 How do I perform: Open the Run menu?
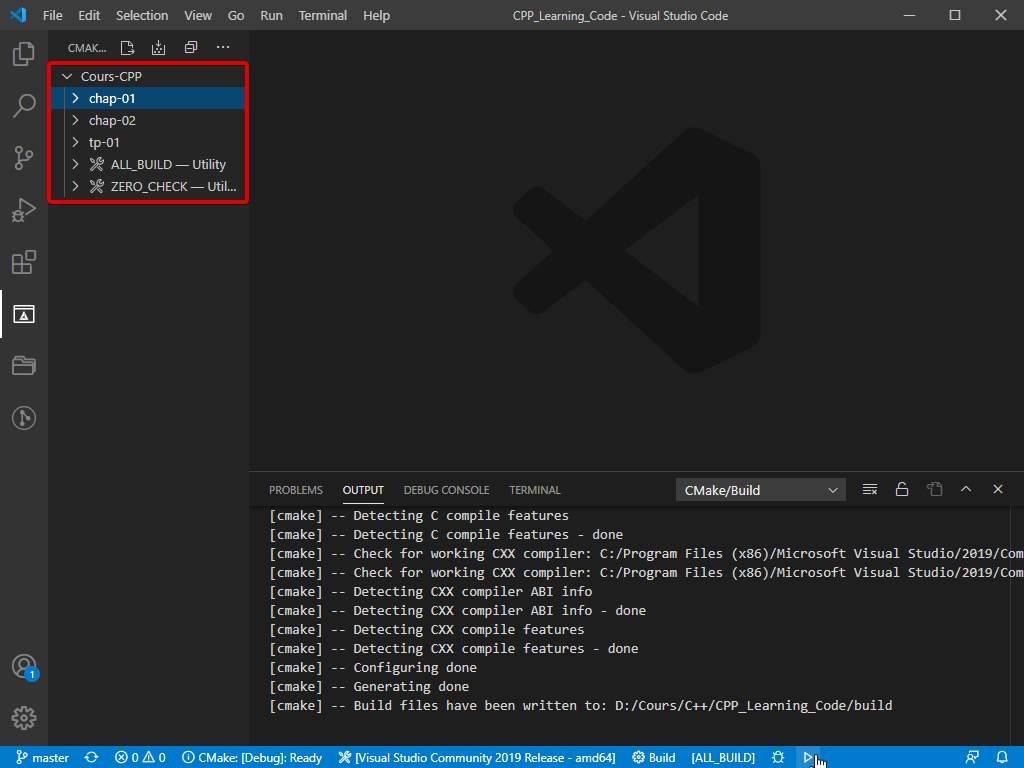click(272, 16)
